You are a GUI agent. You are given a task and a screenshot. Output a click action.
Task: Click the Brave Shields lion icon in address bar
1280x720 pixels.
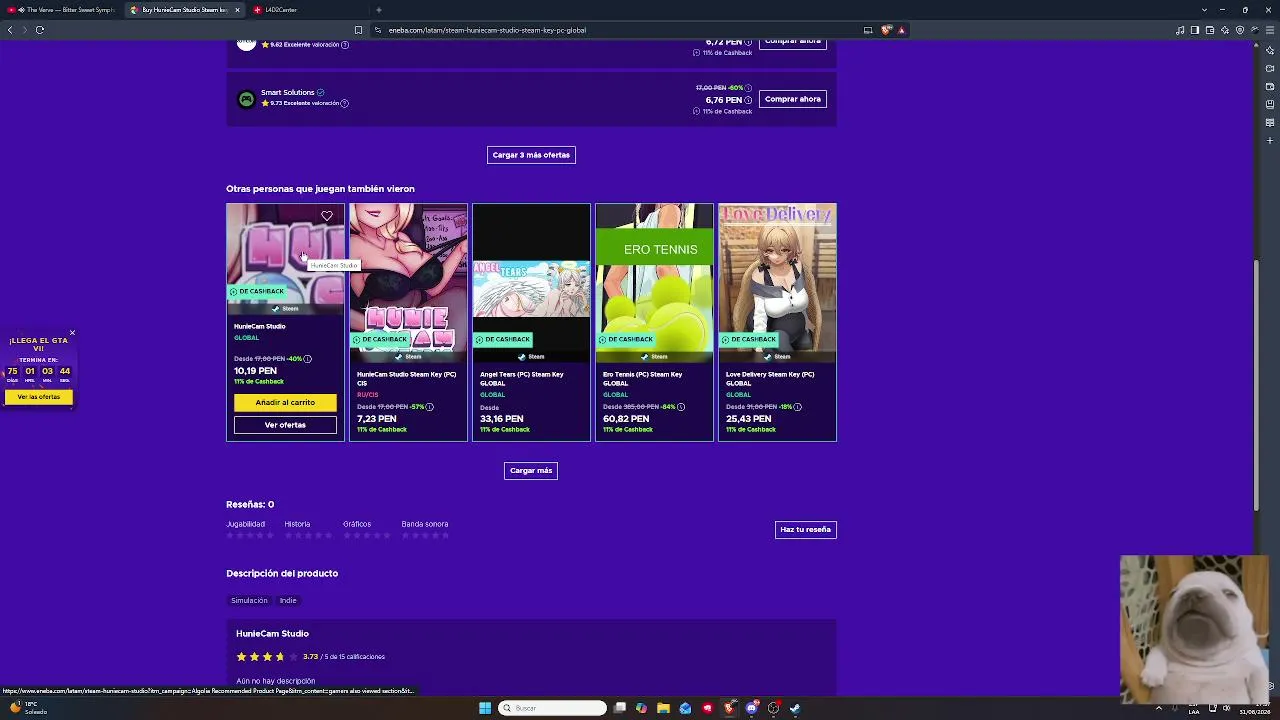(x=886, y=30)
